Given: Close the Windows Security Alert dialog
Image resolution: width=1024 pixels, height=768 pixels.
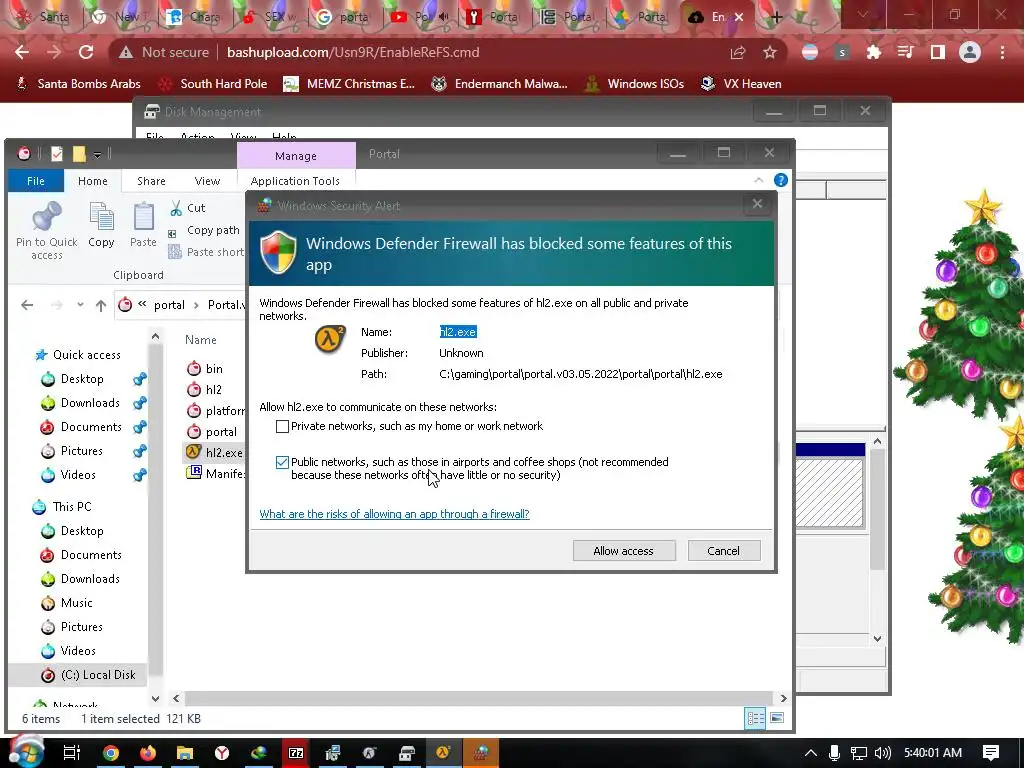Looking at the screenshot, I should [x=758, y=204].
